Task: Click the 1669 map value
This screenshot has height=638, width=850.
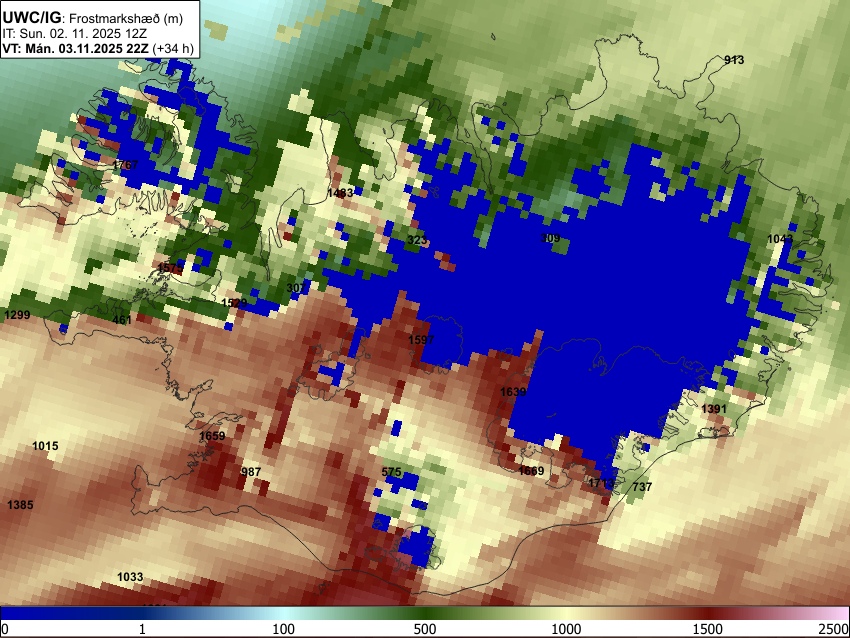Action: click(531, 471)
